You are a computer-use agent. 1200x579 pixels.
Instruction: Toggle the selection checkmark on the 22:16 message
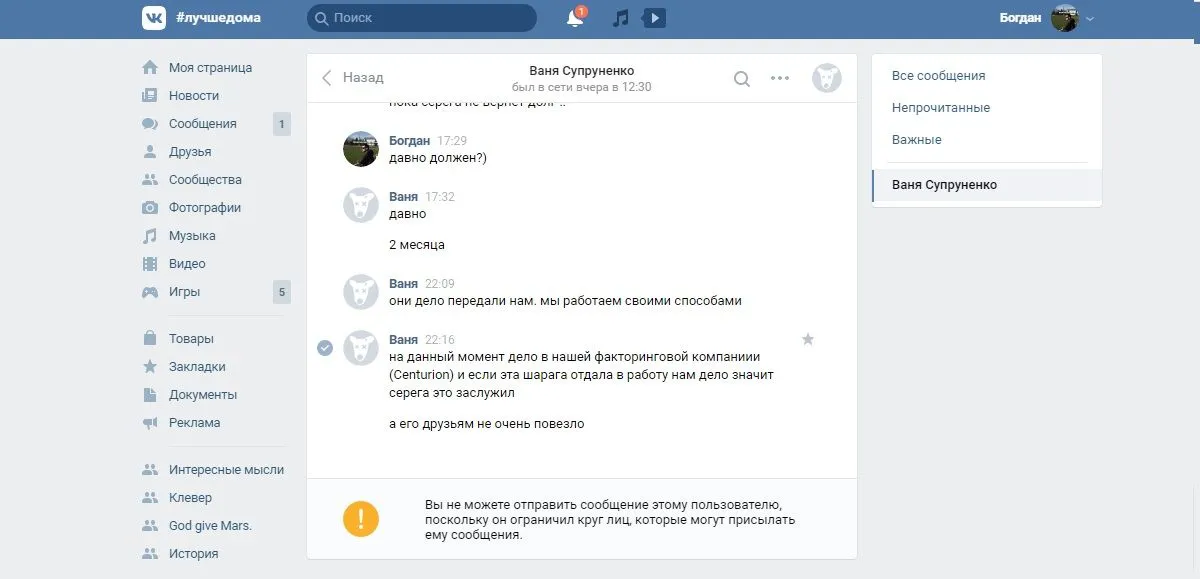pyautogui.click(x=325, y=348)
